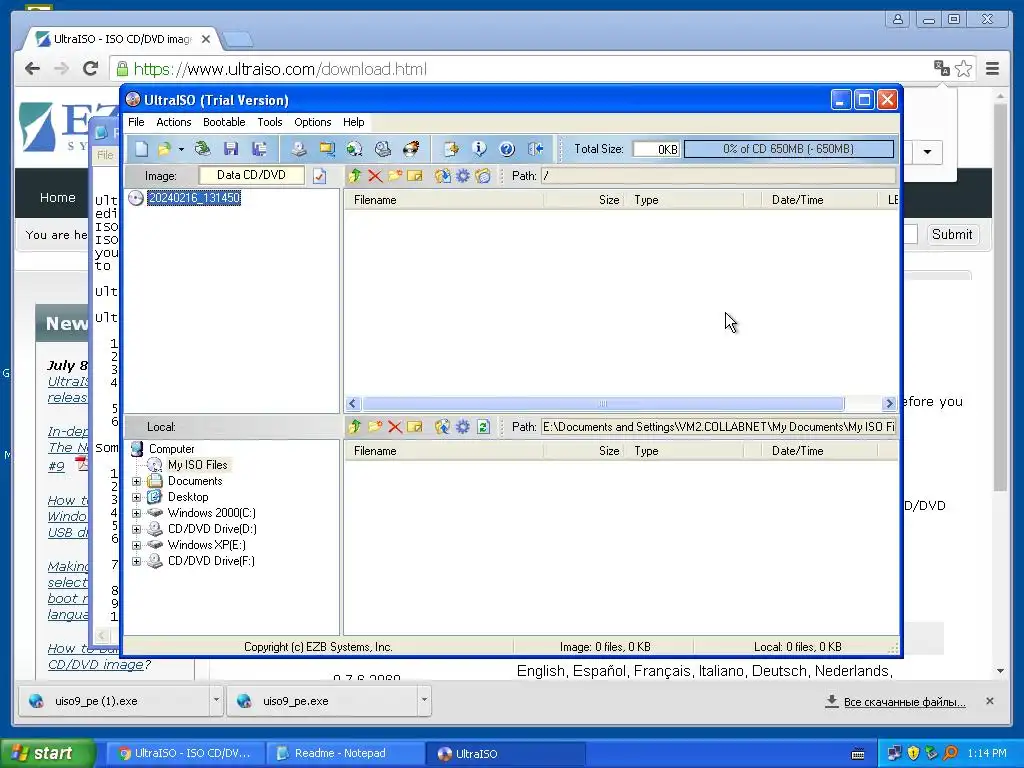The image size is (1024, 768).
Task: Click the Exit door toolbar icon
Action: pos(536,149)
